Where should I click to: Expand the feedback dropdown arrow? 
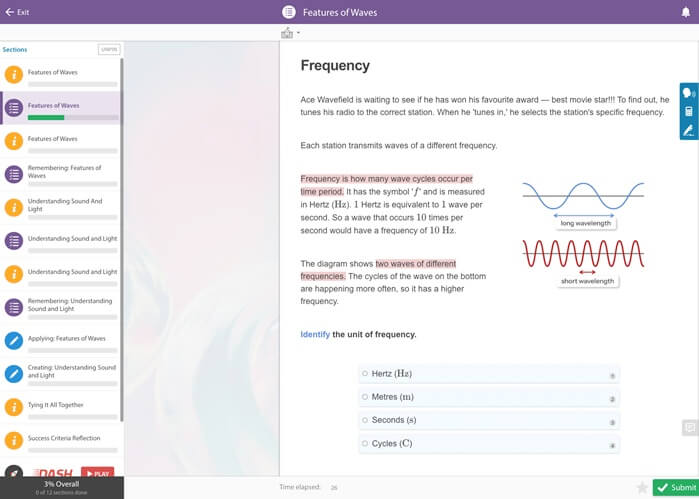pyautogui.click(x=298, y=33)
